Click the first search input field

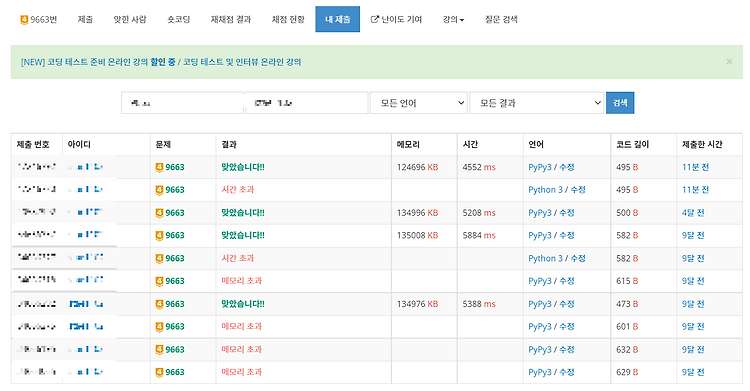point(182,103)
